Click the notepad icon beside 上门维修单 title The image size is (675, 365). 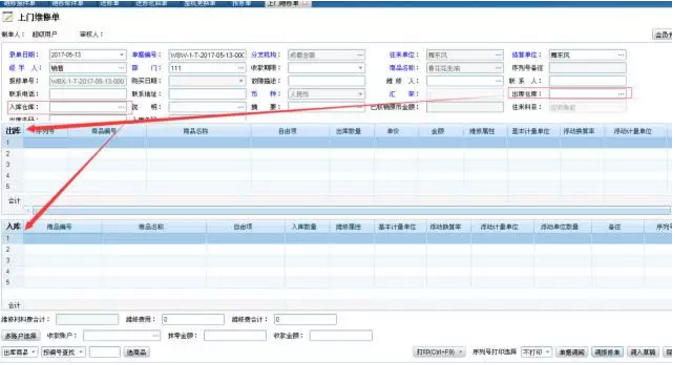(x=8, y=17)
